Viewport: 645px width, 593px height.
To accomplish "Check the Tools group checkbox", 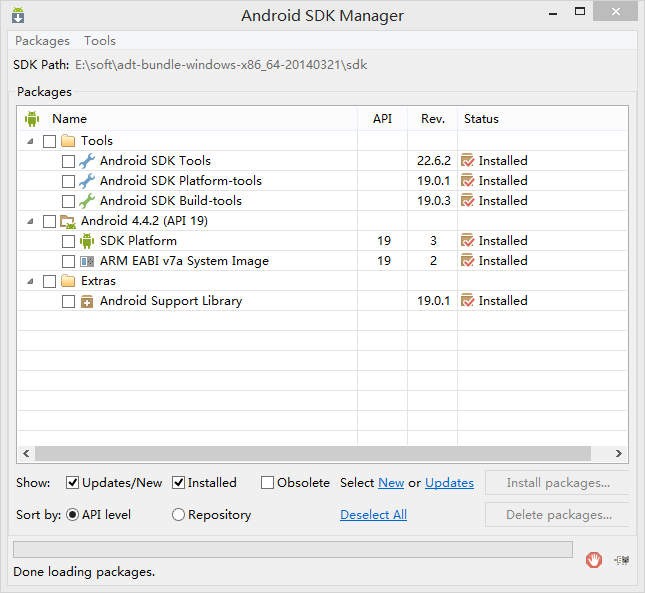I will pos(49,141).
